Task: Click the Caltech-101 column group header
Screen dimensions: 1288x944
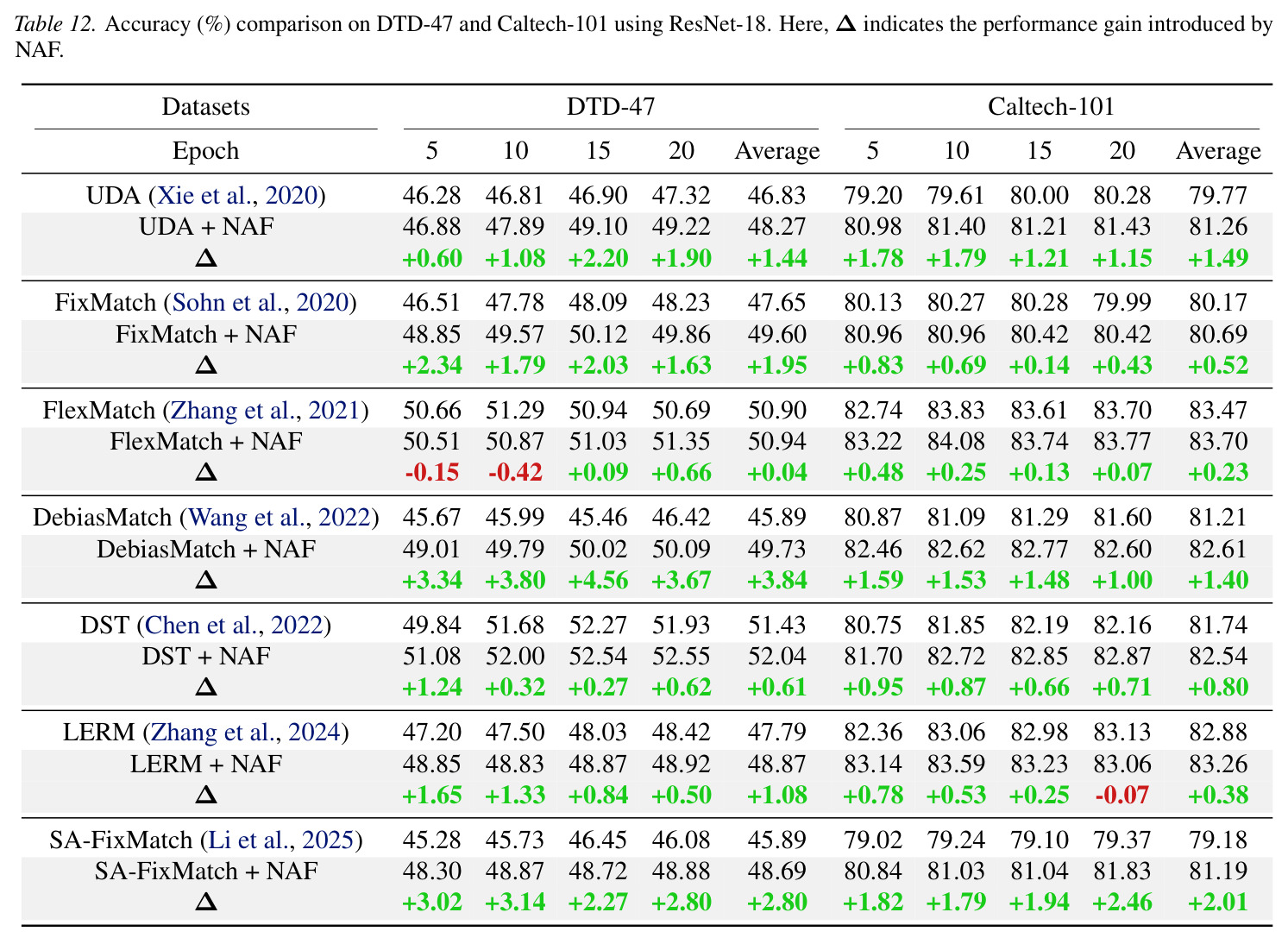Action: click(1052, 107)
